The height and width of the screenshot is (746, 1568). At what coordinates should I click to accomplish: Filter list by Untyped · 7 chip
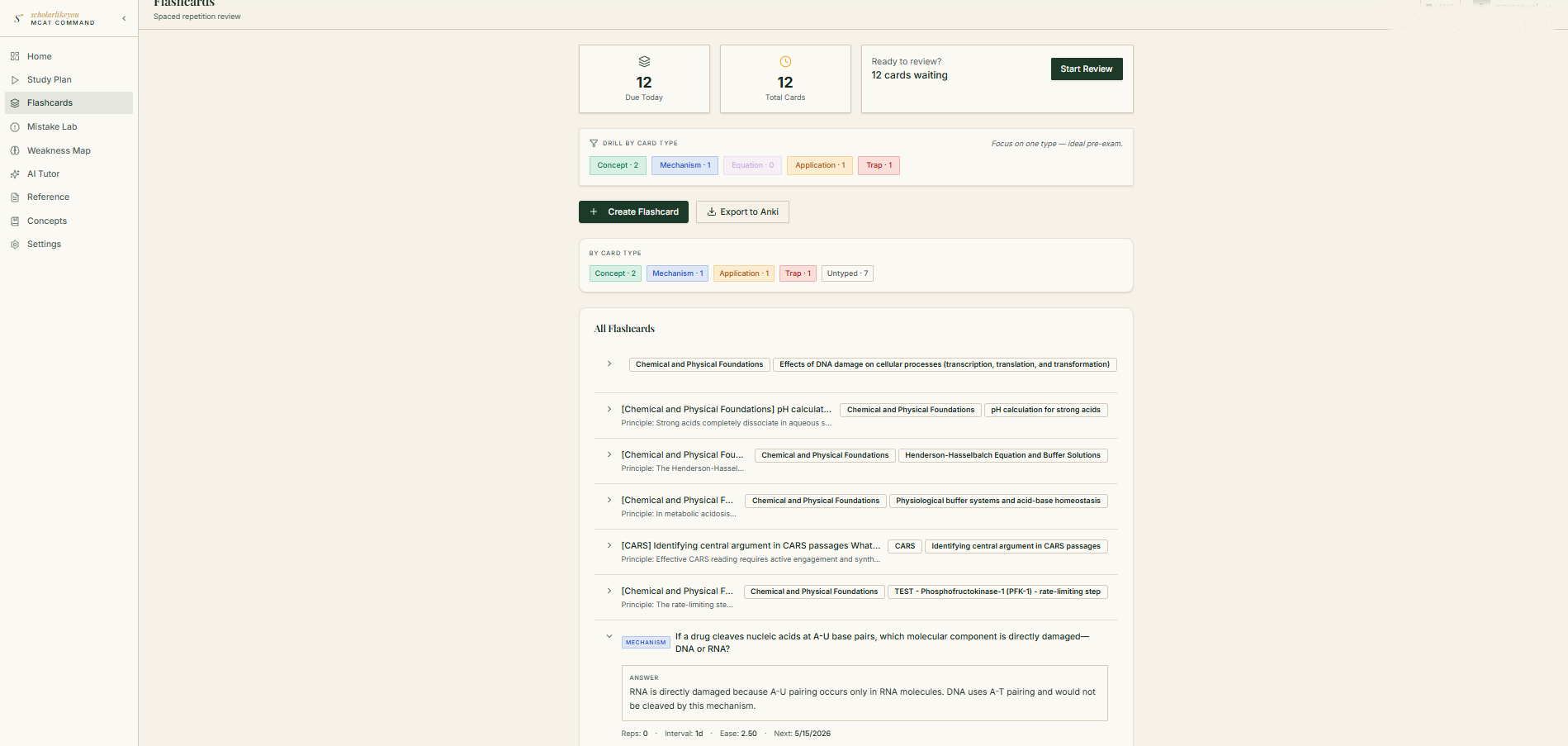coord(847,273)
